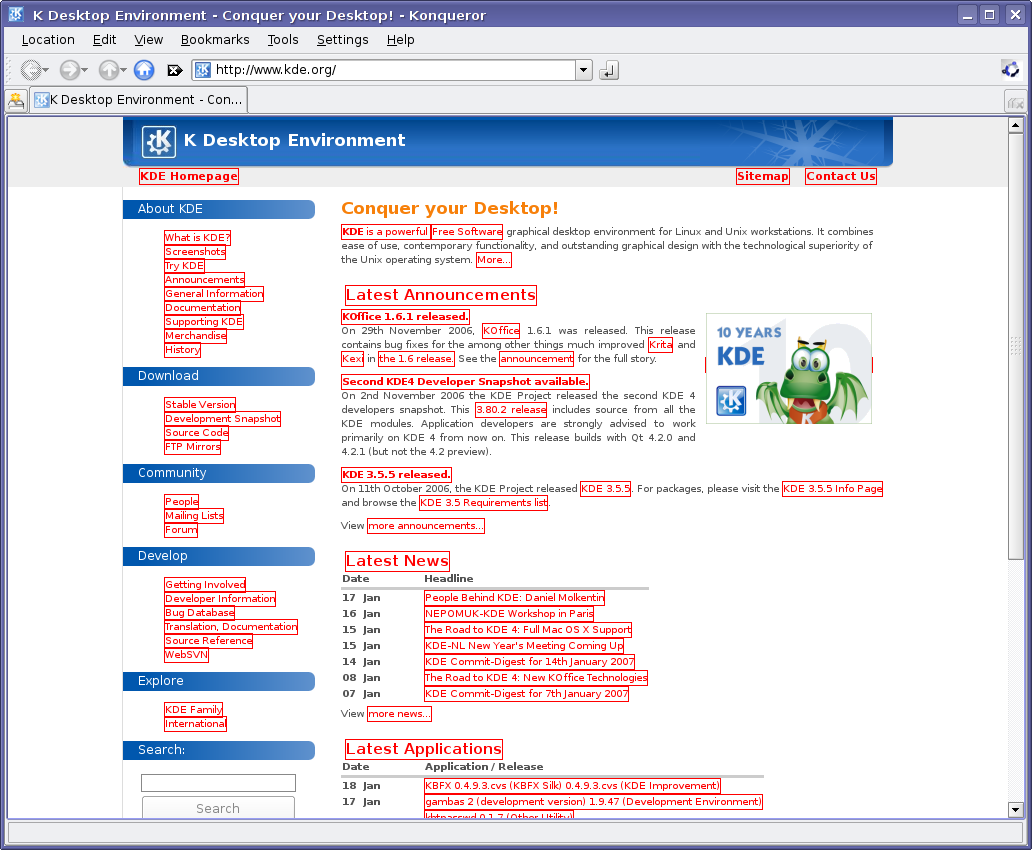Open the KDE 3.5.5 Info Page link
The height and width of the screenshot is (850, 1032).
click(x=833, y=489)
